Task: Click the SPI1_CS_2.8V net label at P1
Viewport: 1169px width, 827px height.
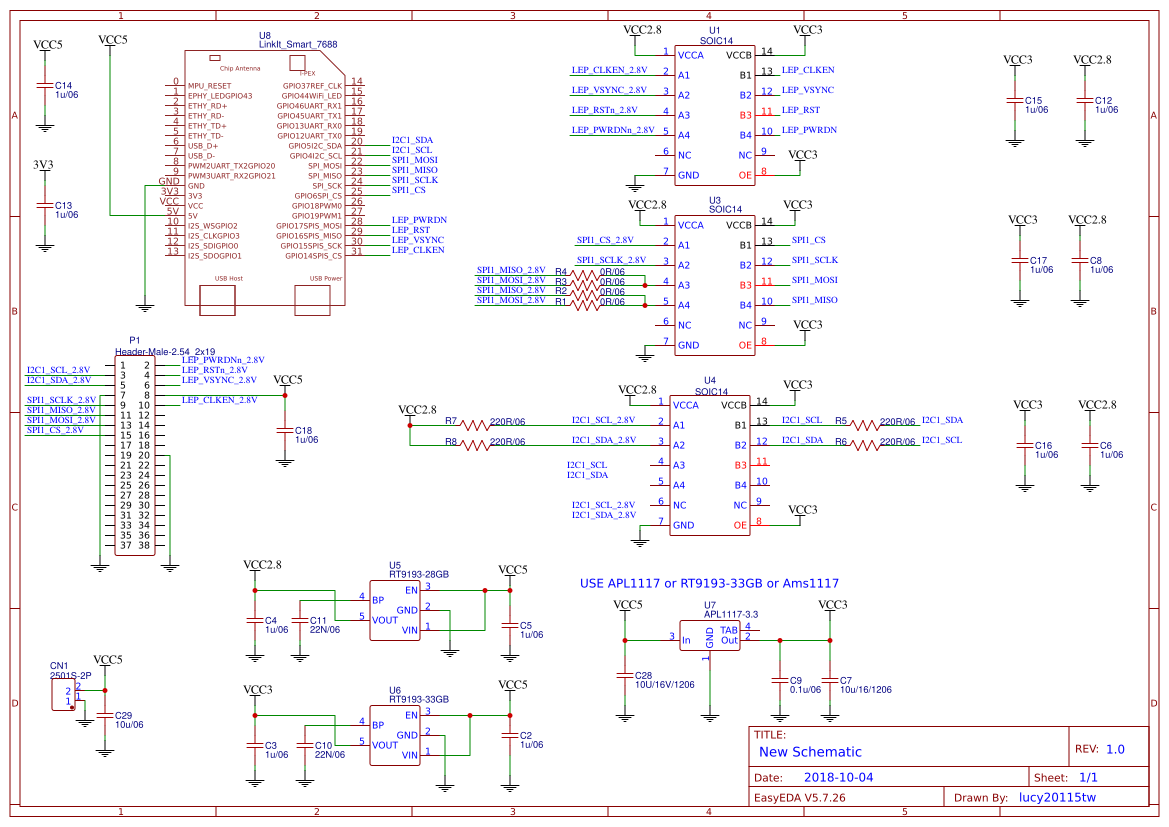Action: point(55,430)
